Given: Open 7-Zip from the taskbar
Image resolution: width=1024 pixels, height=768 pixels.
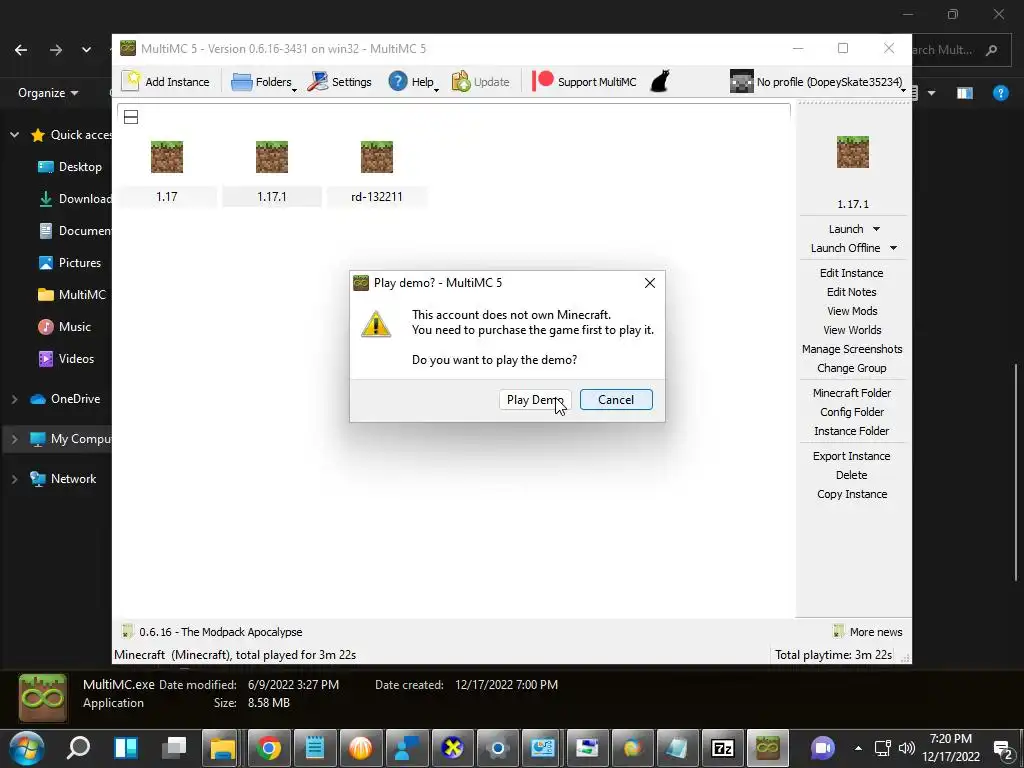Looking at the screenshot, I should pyautogui.click(x=722, y=748).
